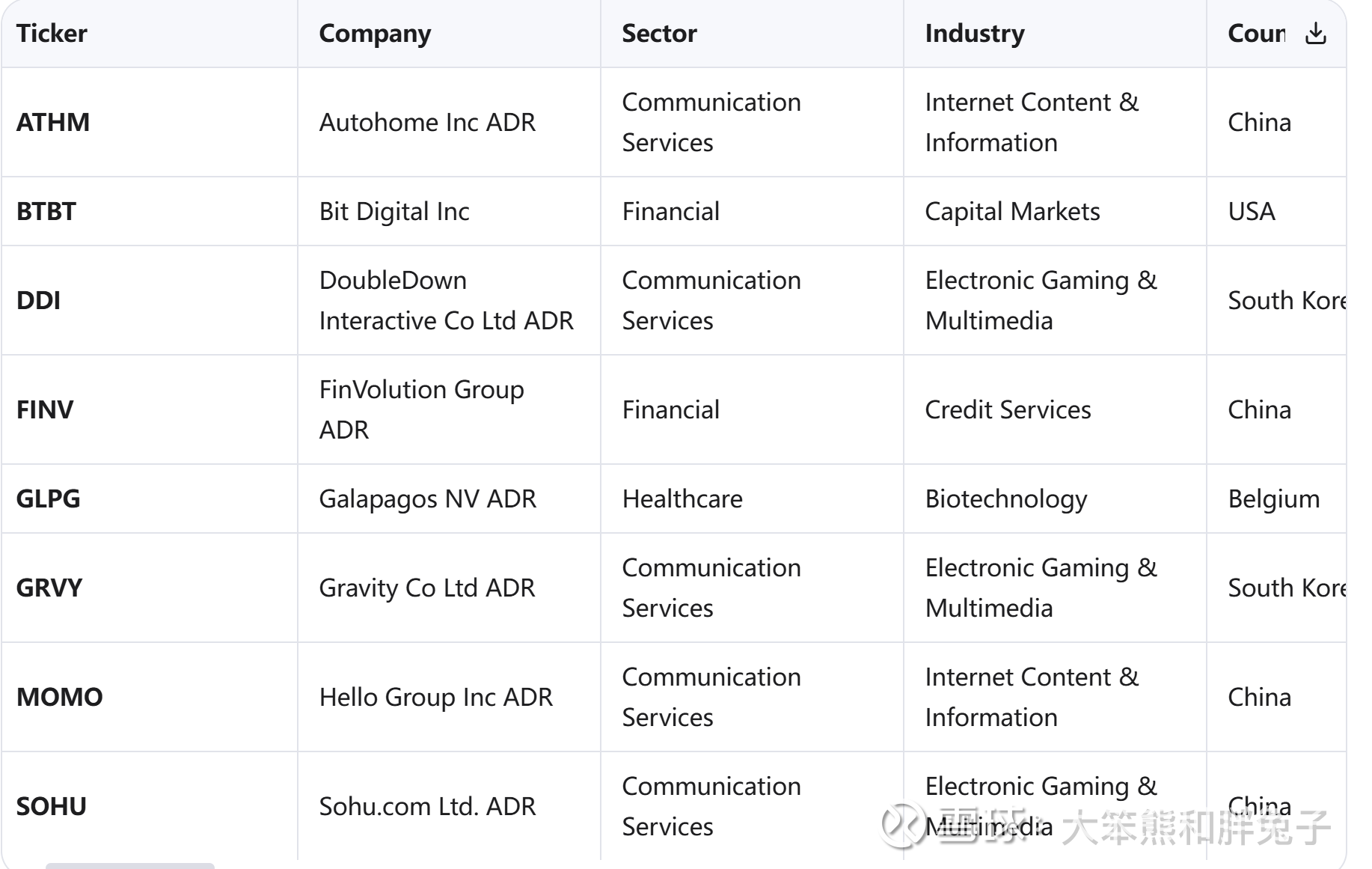
Task: Click Galapagos NV ADR company name
Action: coord(427,498)
